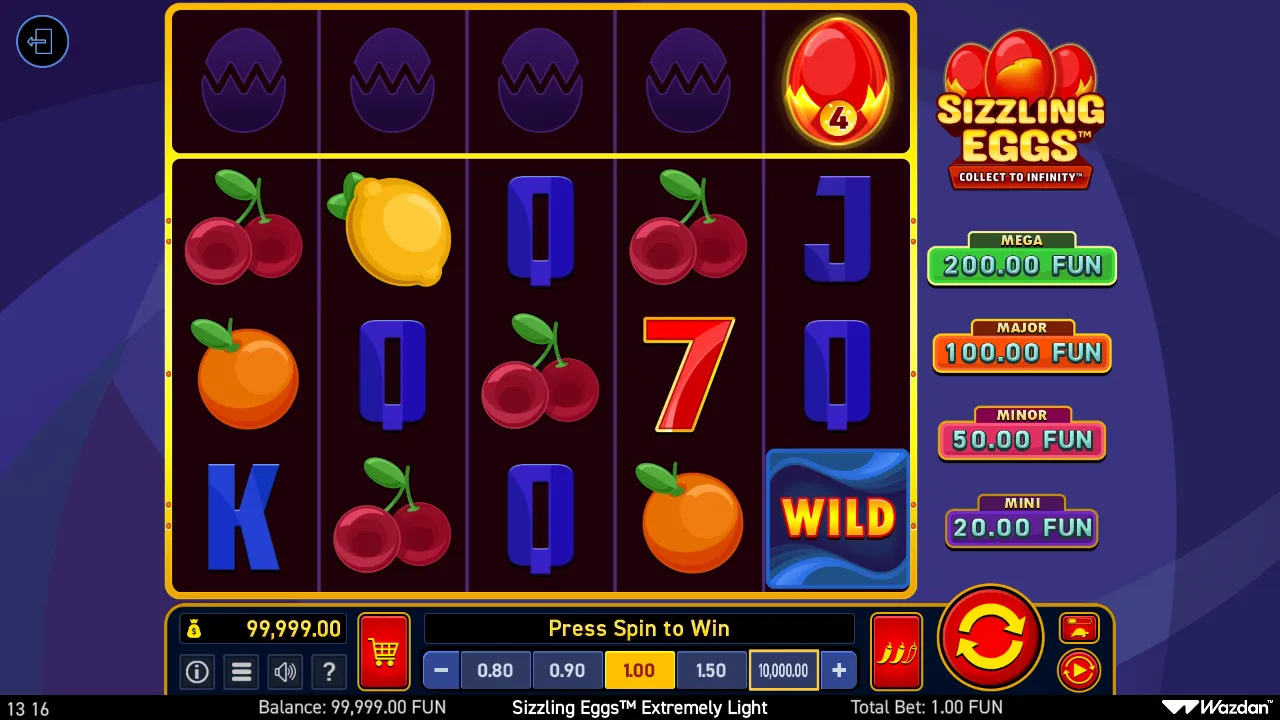Viewport: 1280px width, 720px height.
Task: Click the red egg with number 4
Action: (x=838, y=82)
